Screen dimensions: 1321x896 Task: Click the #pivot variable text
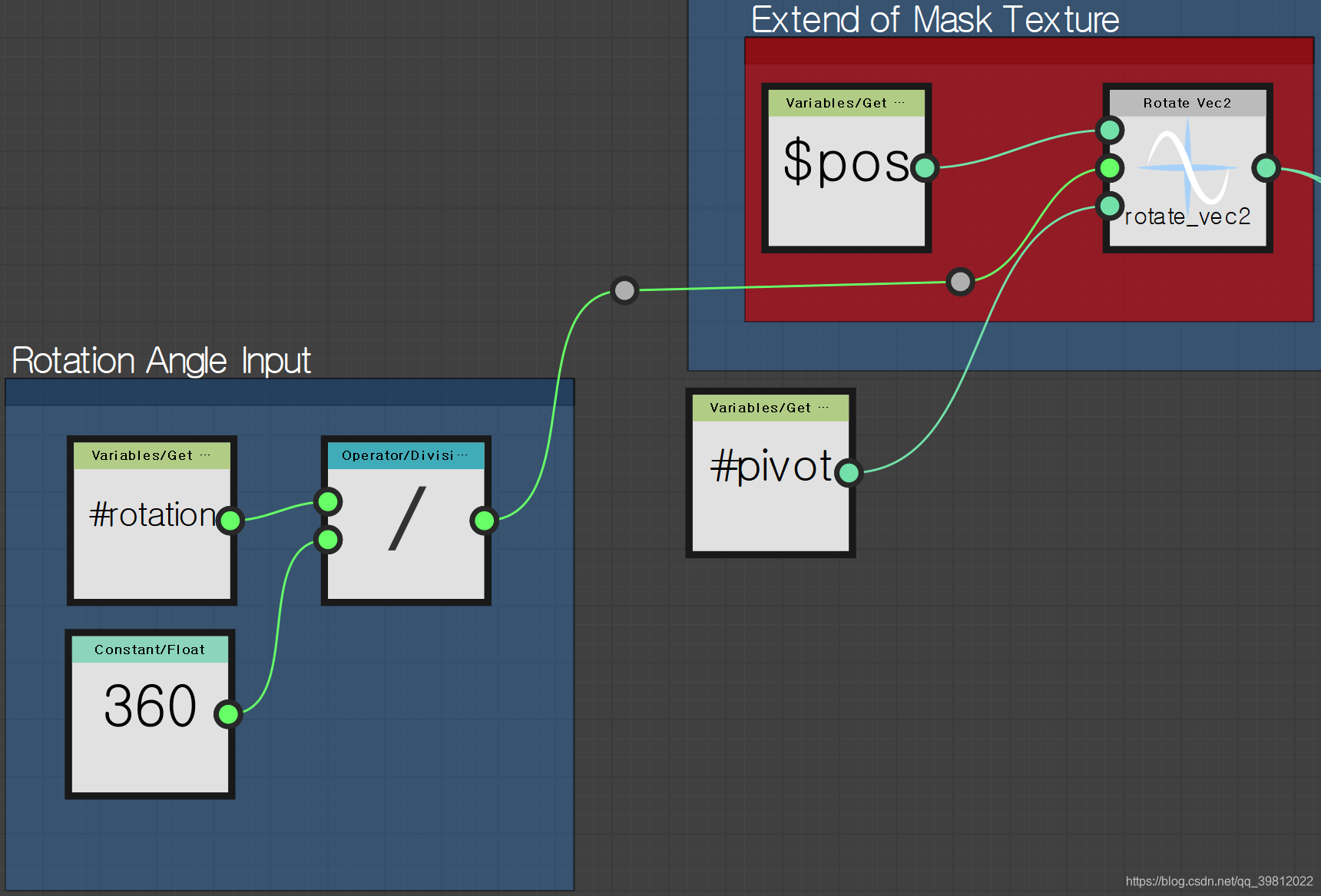pos(771,466)
